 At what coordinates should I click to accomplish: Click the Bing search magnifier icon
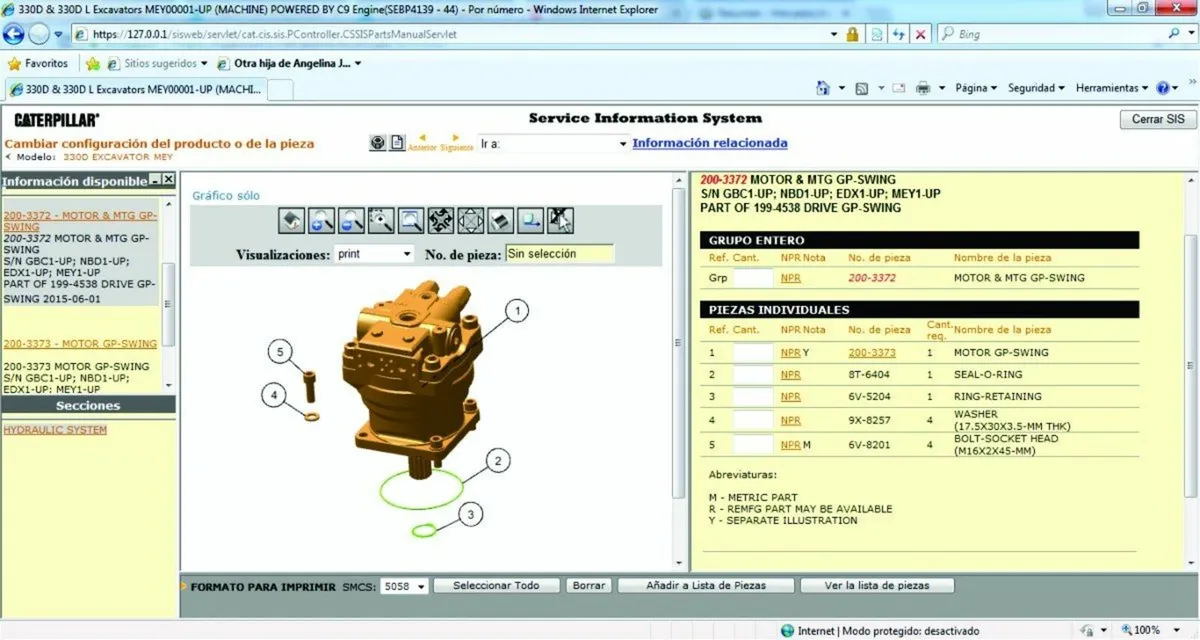pyautogui.click(x=1175, y=34)
